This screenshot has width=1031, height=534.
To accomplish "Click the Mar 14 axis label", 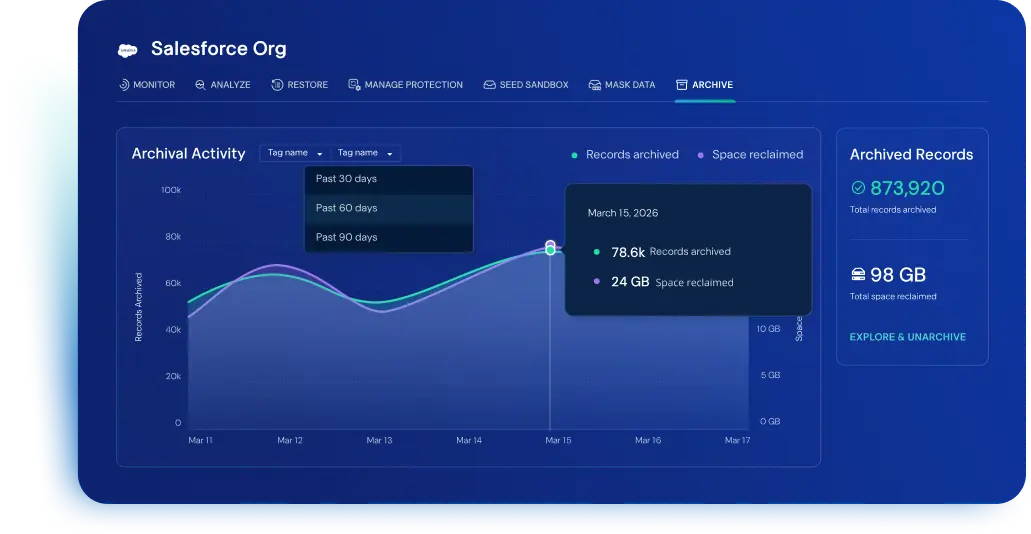I will pos(469,441).
